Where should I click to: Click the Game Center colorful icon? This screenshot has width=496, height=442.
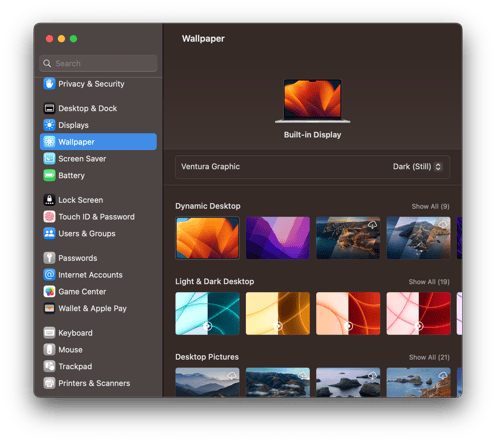49,291
